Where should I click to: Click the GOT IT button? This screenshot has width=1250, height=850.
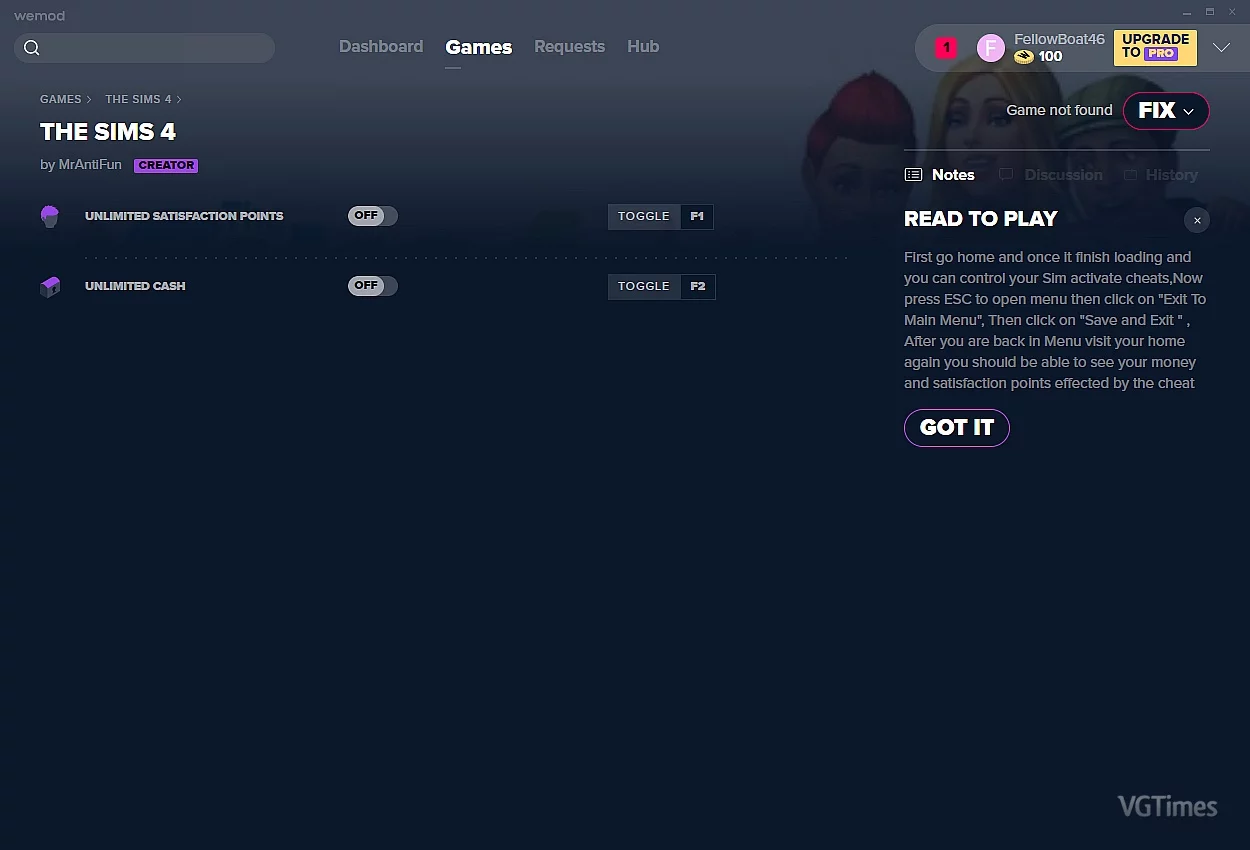[957, 428]
